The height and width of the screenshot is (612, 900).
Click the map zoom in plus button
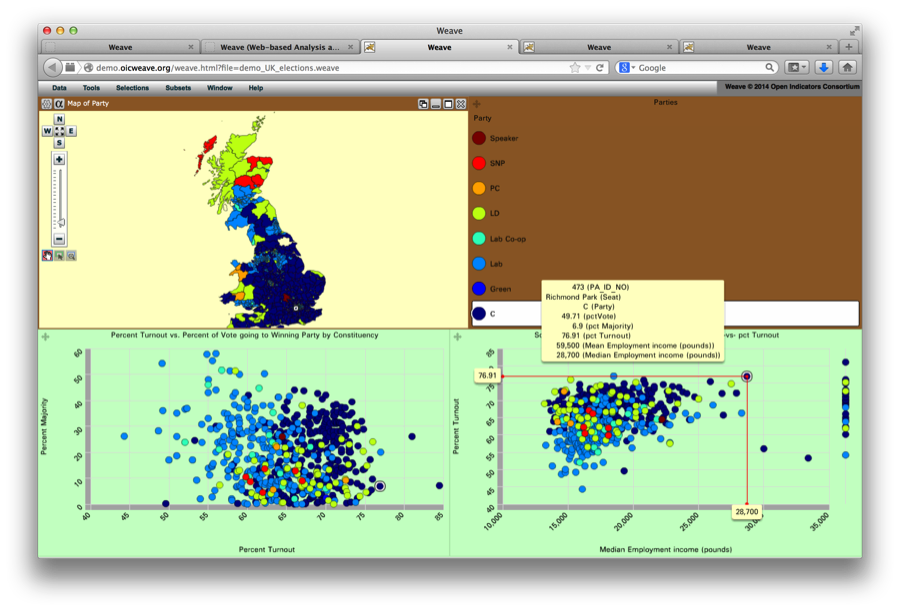(59, 159)
